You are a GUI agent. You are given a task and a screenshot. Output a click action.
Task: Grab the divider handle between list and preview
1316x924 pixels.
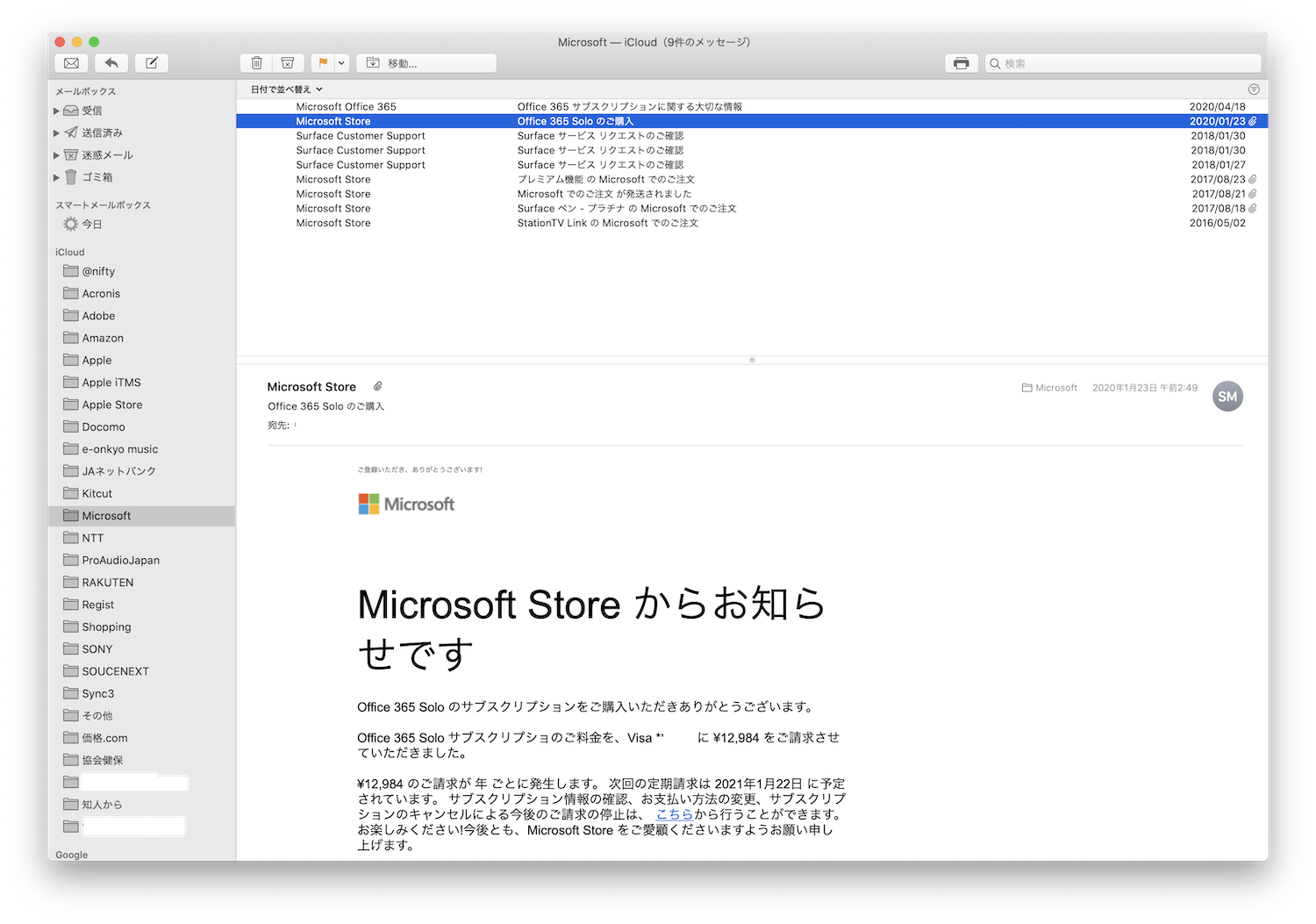pos(752,360)
